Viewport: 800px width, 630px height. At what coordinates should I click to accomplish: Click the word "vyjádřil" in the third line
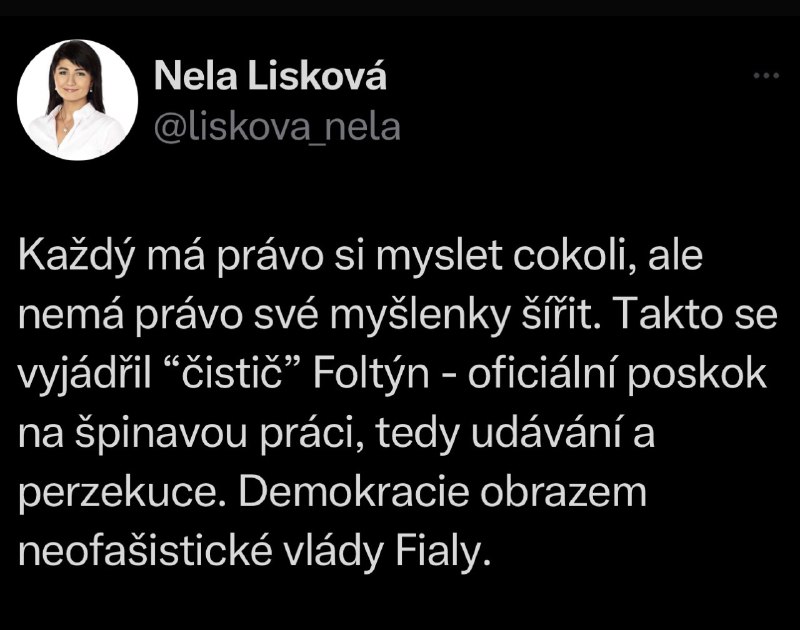coord(85,375)
